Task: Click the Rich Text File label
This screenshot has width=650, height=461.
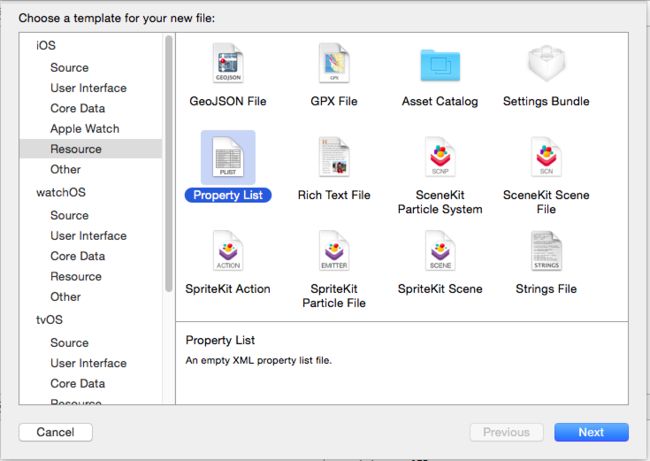Action: click(334, 195)
